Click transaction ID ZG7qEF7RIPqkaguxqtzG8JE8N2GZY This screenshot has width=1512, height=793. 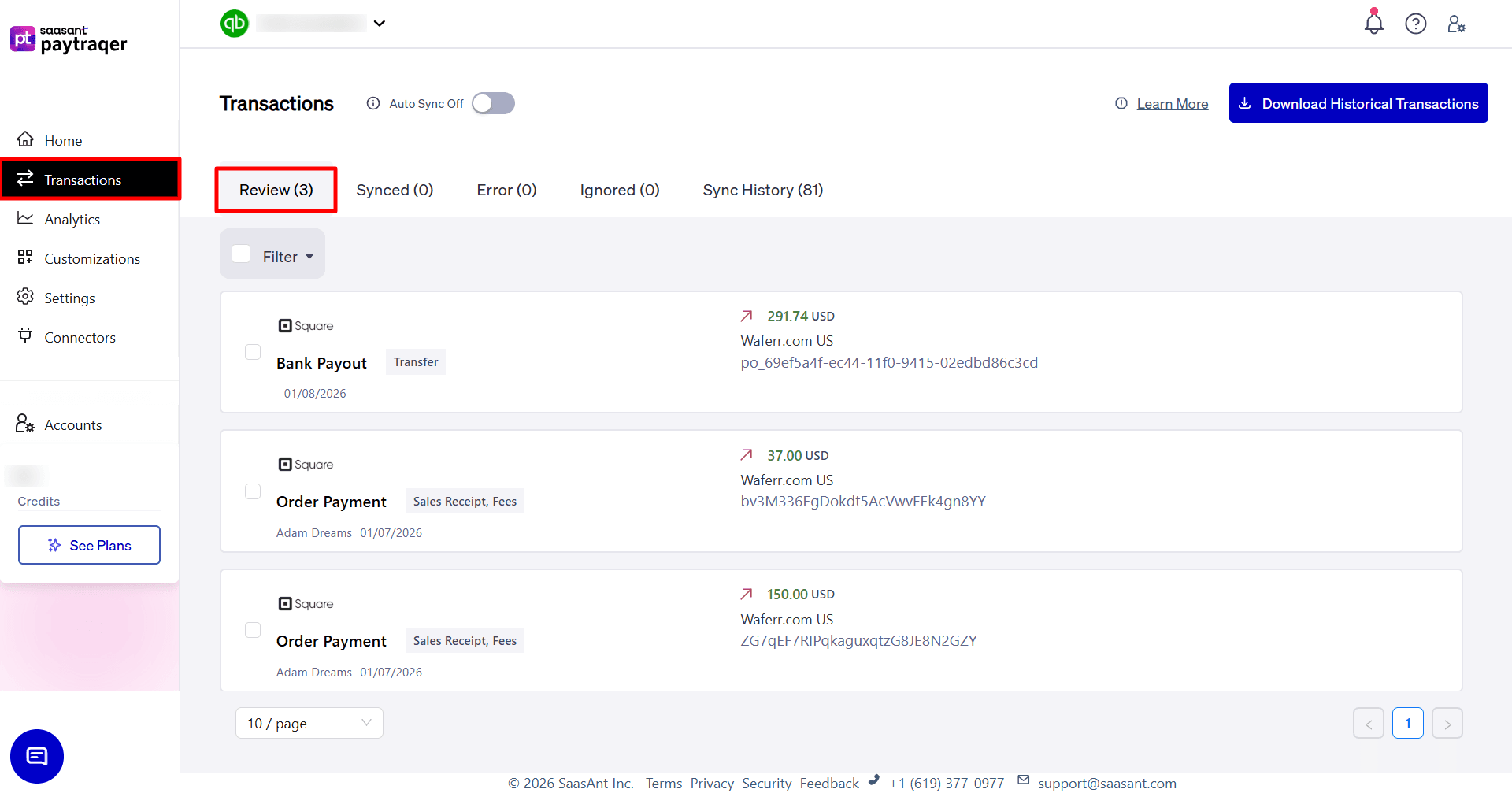pyautogui.click(x=858, y=641)
